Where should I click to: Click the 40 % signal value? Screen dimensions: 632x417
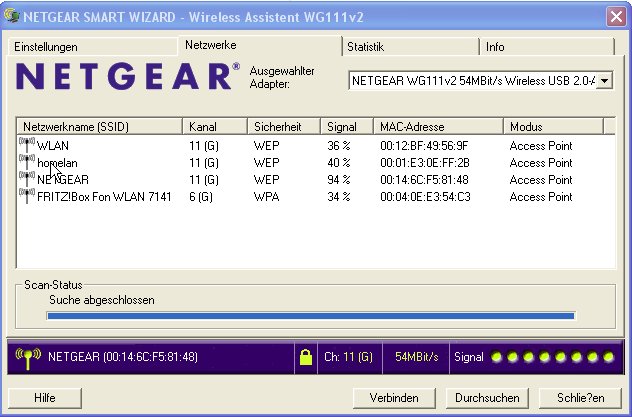pyautogui.click(x=339, y=163)
